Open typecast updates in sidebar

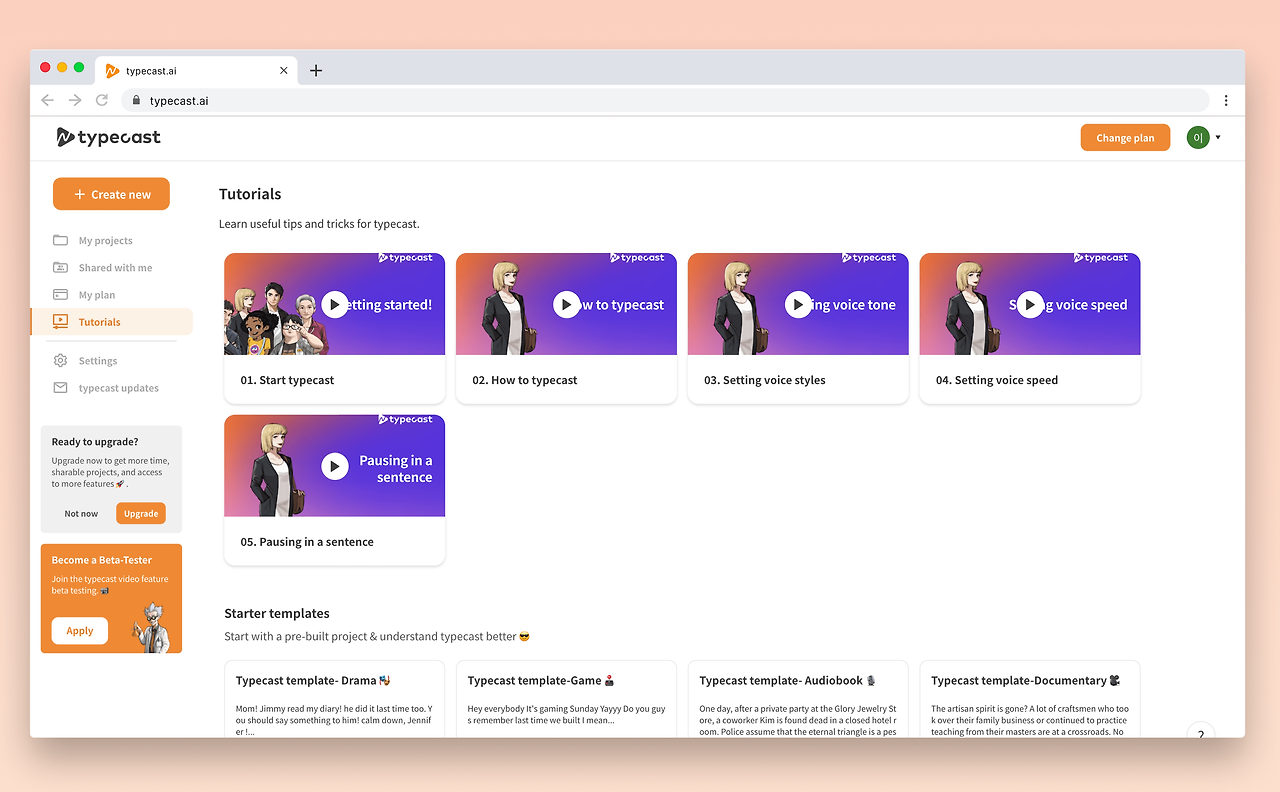pyautogui.click(x=119, y=387)
